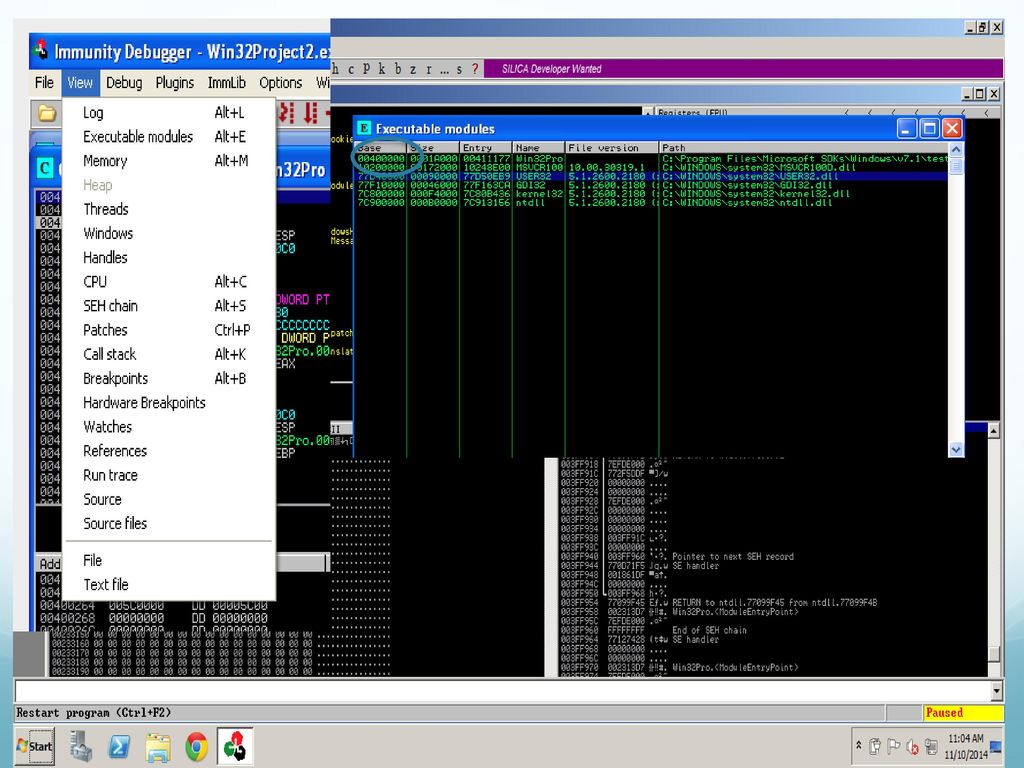The image size is (1024, 768).
Task: Select SEH chain in the View menu
Action: coord(168,306)
